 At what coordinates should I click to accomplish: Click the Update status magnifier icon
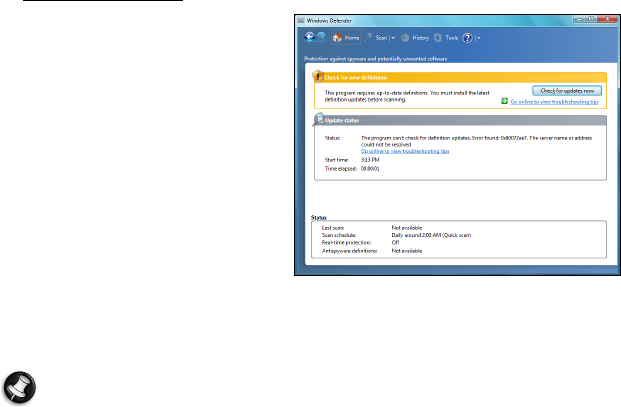(x=319, y=119)
